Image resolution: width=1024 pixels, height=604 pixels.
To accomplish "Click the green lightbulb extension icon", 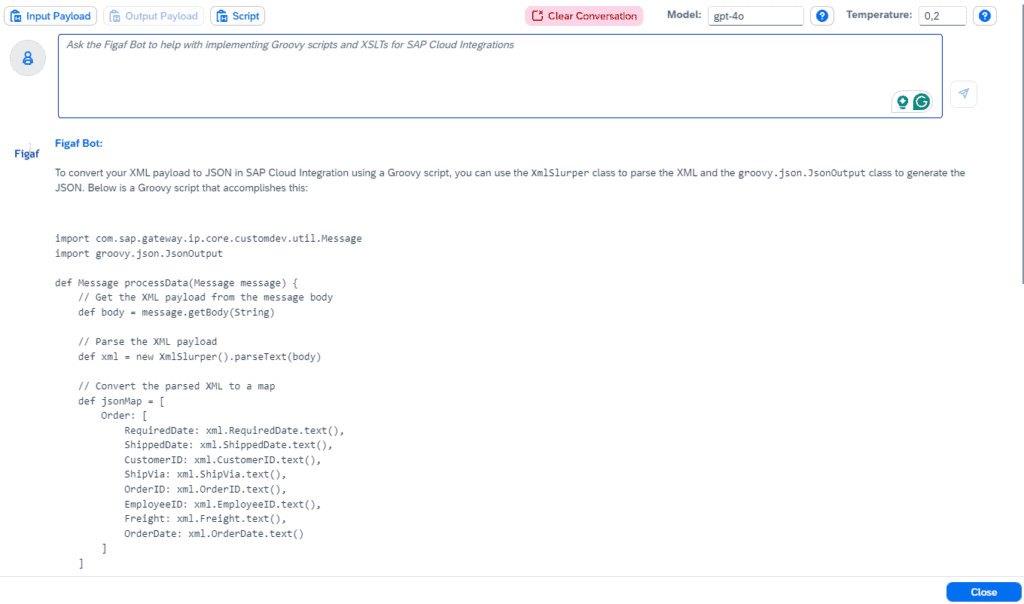I will tap(903, 102).
